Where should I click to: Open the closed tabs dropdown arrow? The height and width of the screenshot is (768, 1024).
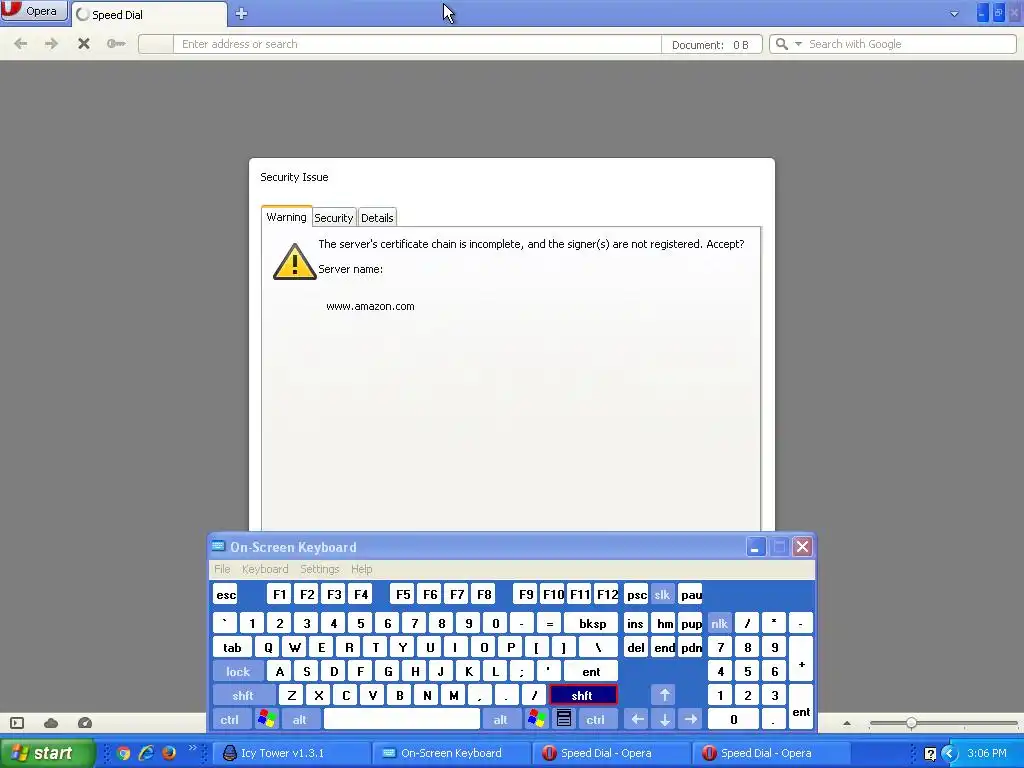coord(954,14)
